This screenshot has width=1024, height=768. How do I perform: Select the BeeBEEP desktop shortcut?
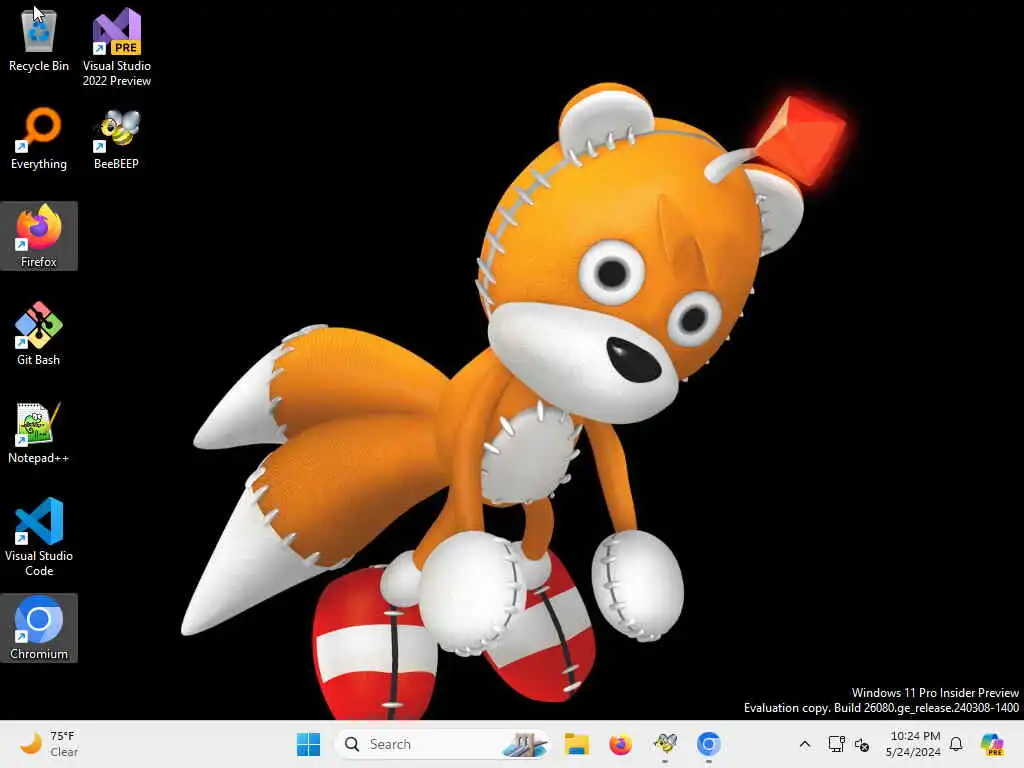116,138
